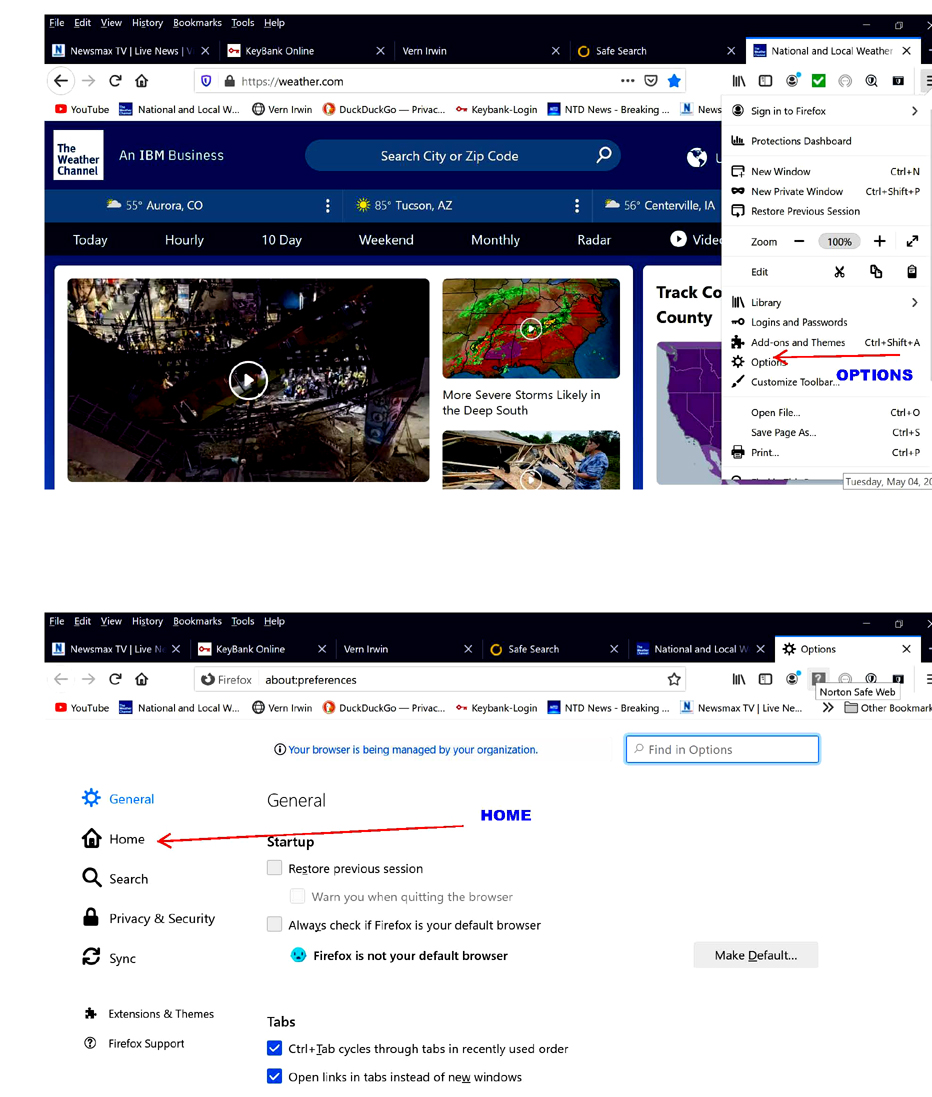Click the zoom in plus button in menu

879,241
